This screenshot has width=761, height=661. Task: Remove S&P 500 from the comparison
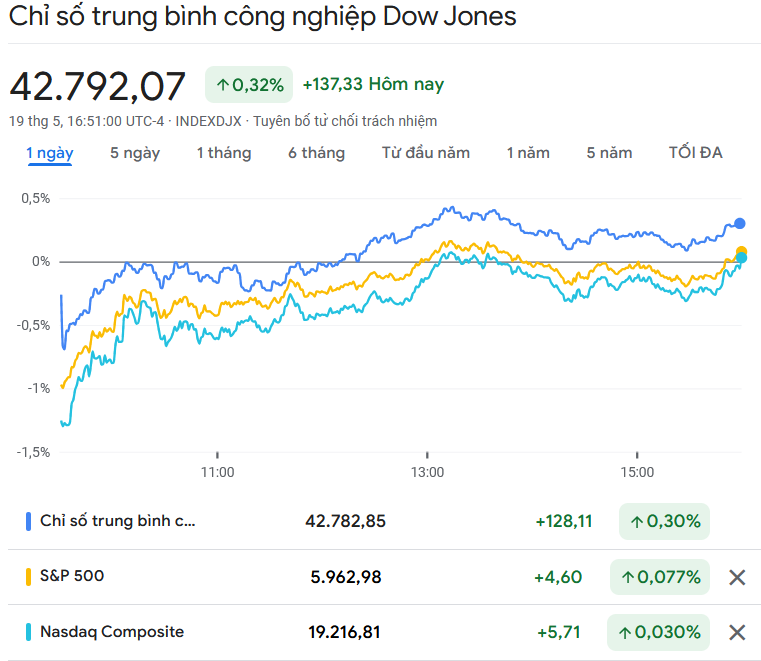click(737, 577)
